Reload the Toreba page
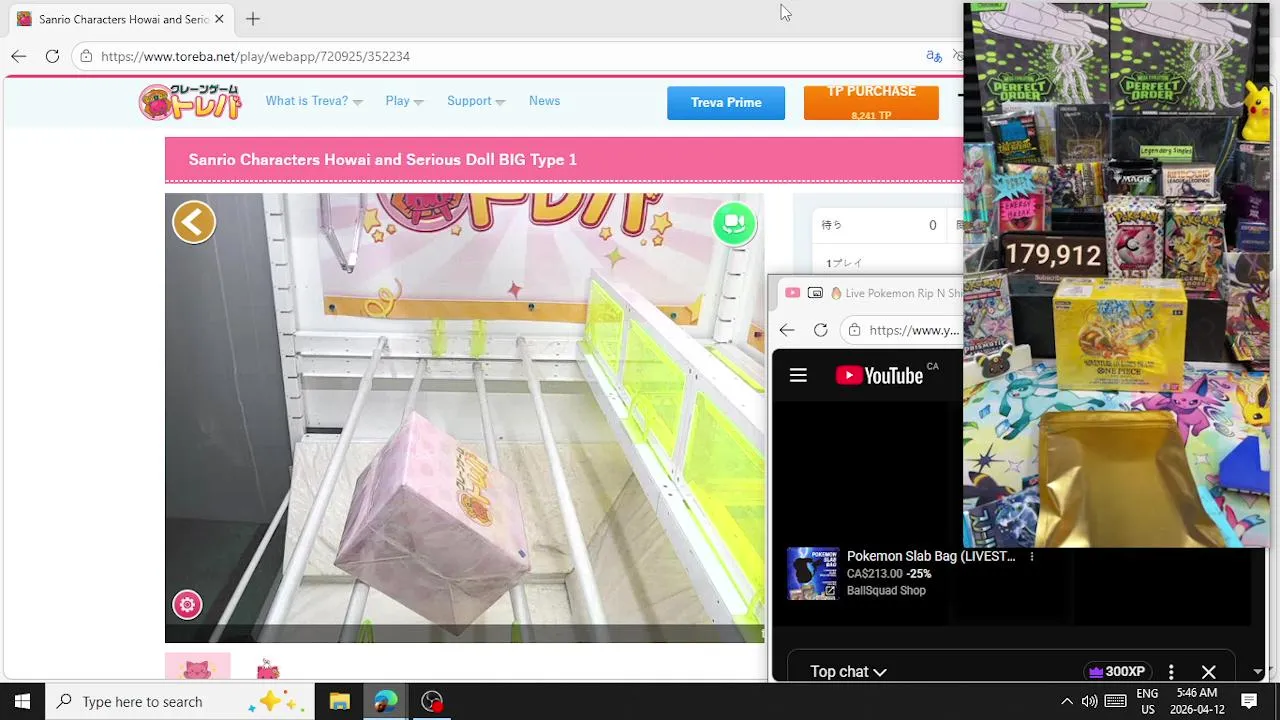 pyautogui.click(x=52, y=56)
